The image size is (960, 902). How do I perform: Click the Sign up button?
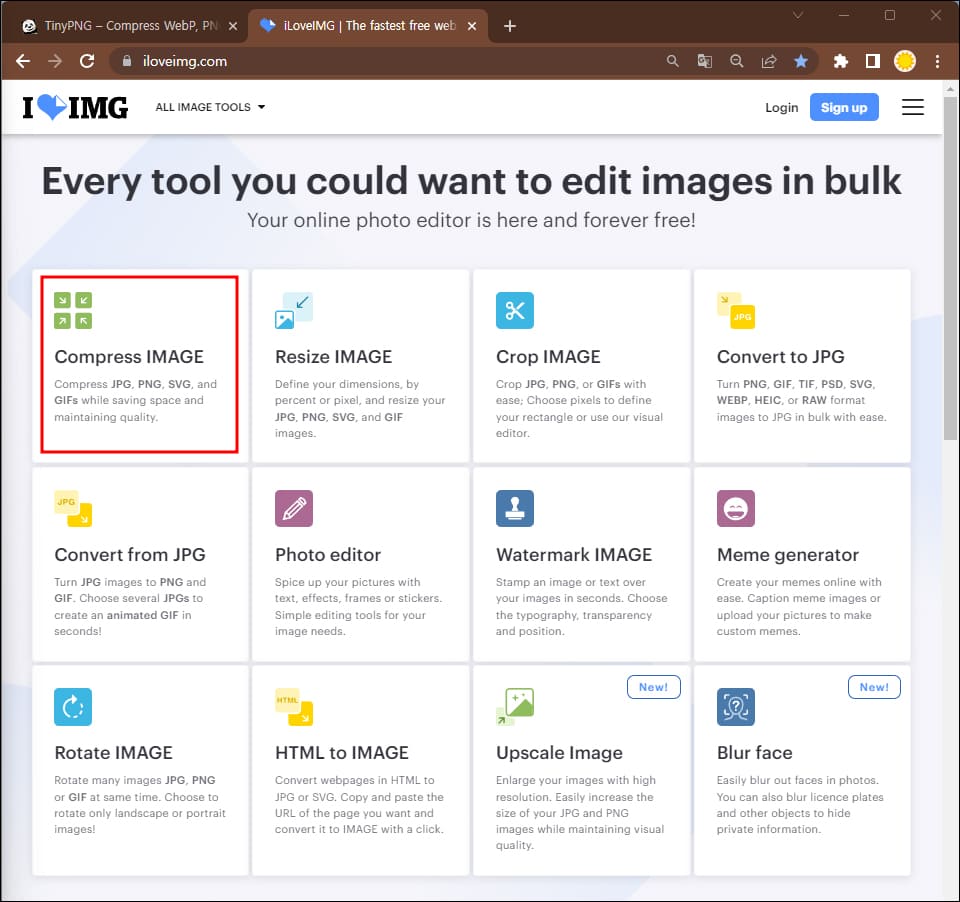pos(844,107)
